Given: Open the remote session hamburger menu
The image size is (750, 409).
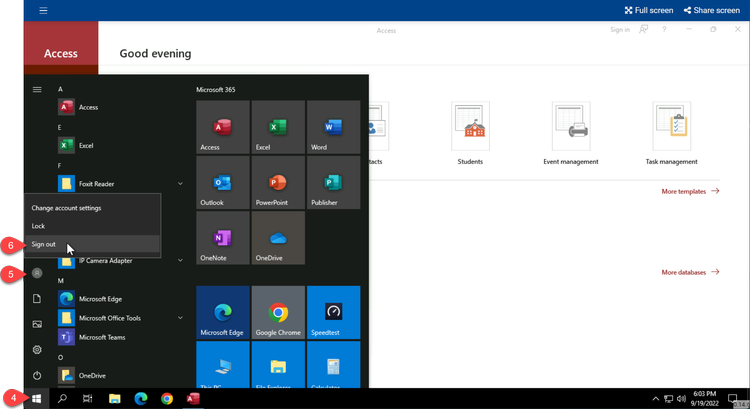Looking at the screenshot, I should pos(43,10).
